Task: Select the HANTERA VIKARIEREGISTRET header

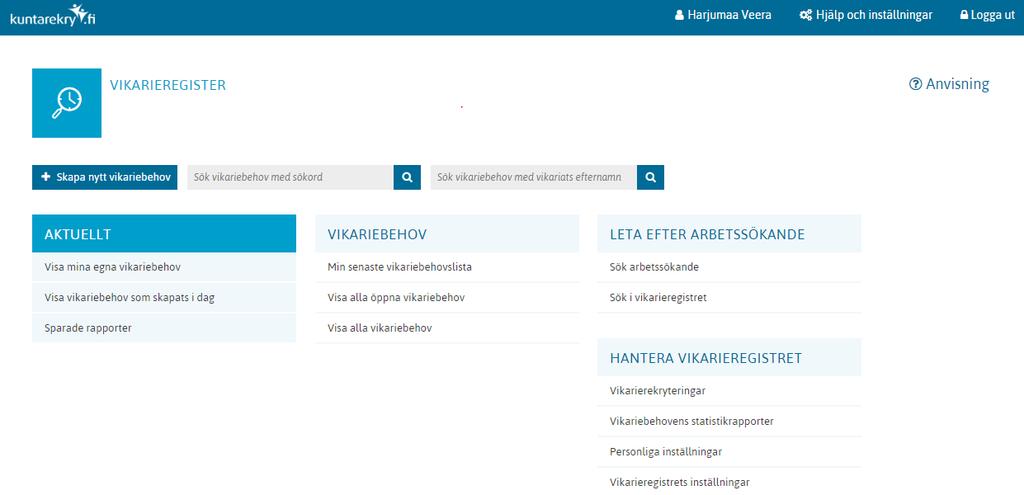Action: click(x=729, y=357)
